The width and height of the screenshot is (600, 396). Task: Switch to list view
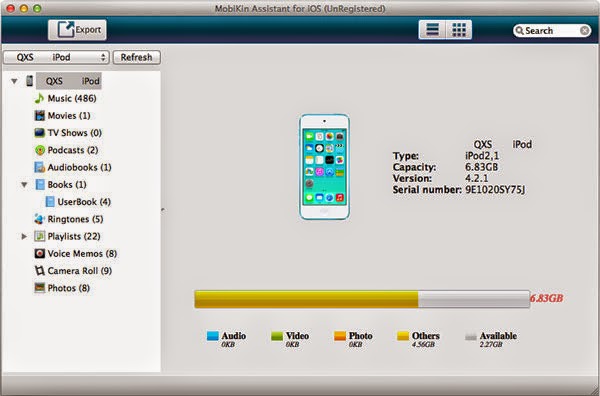click(x=432, y=29)
